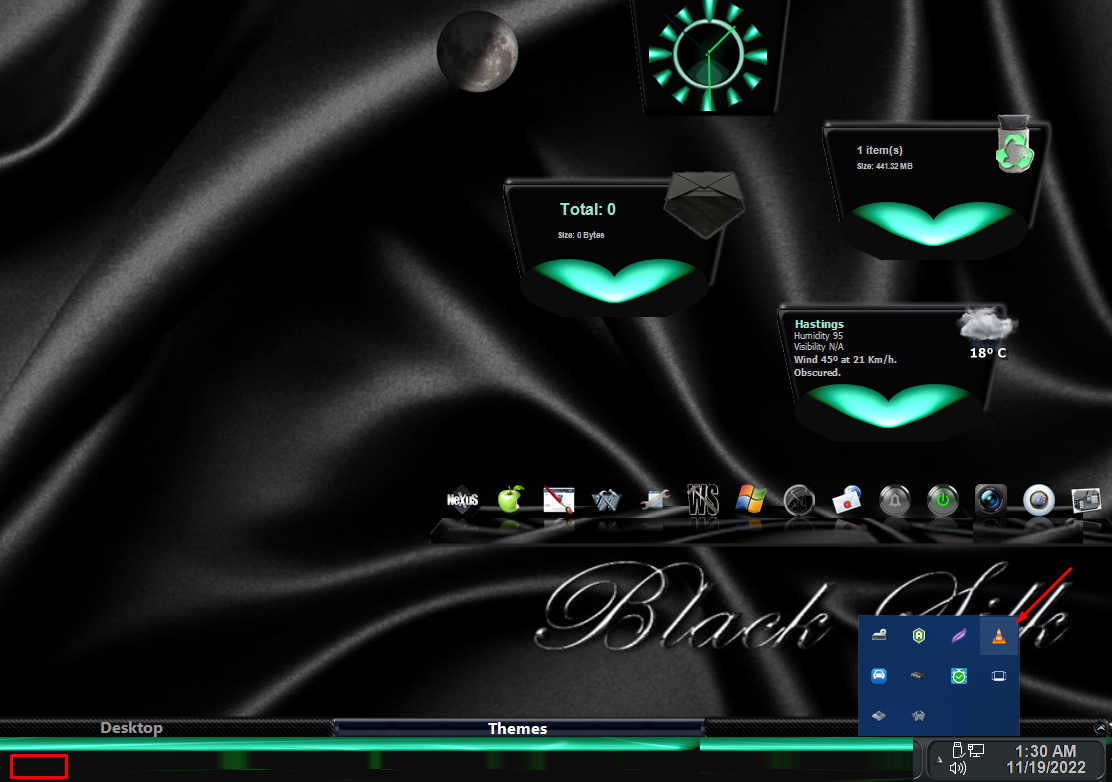The height and width of the screenshot is (782, 1112).
Task: Click the blue car tray icon
Action: (x=878, y=676)
